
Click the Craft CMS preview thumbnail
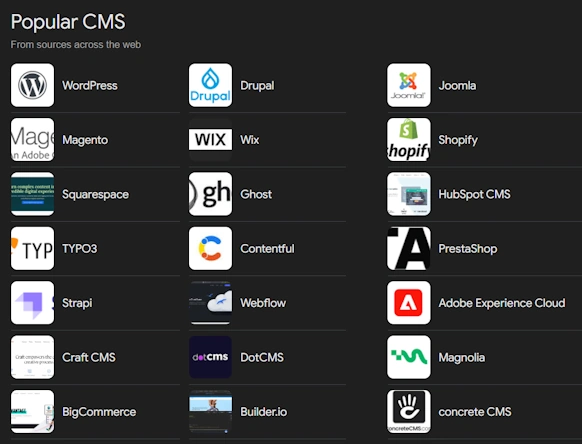pyautogui.click(x=32, y=357)
